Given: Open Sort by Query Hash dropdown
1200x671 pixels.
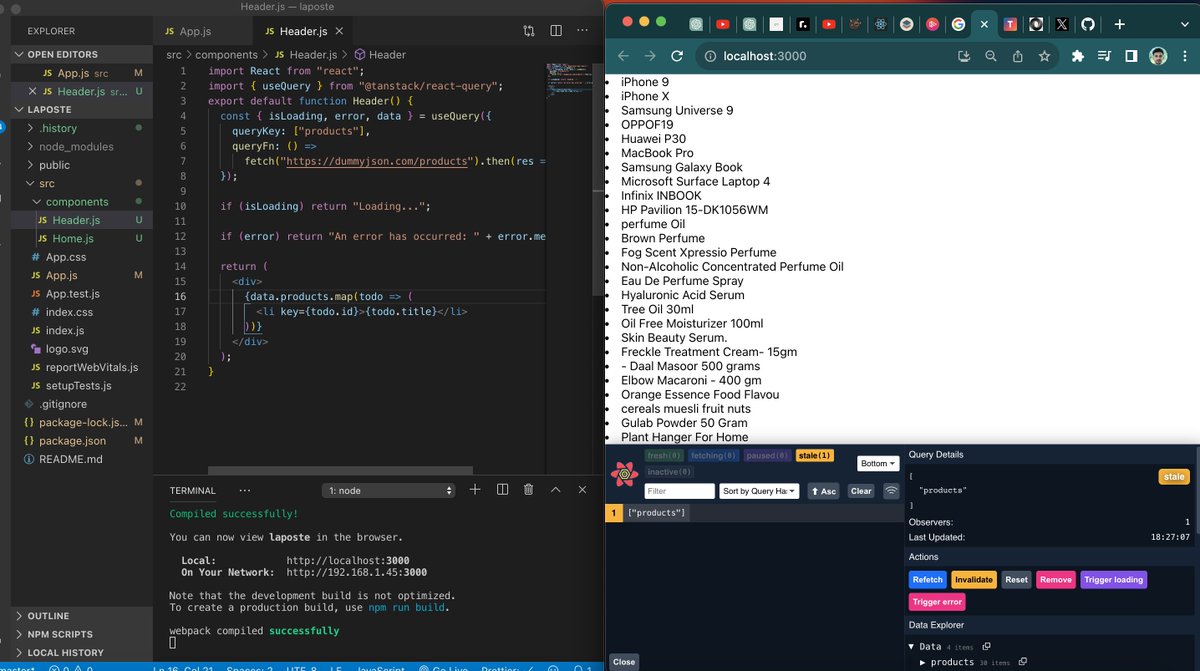Looking at the screenshot, I should [x=759, y=491].
